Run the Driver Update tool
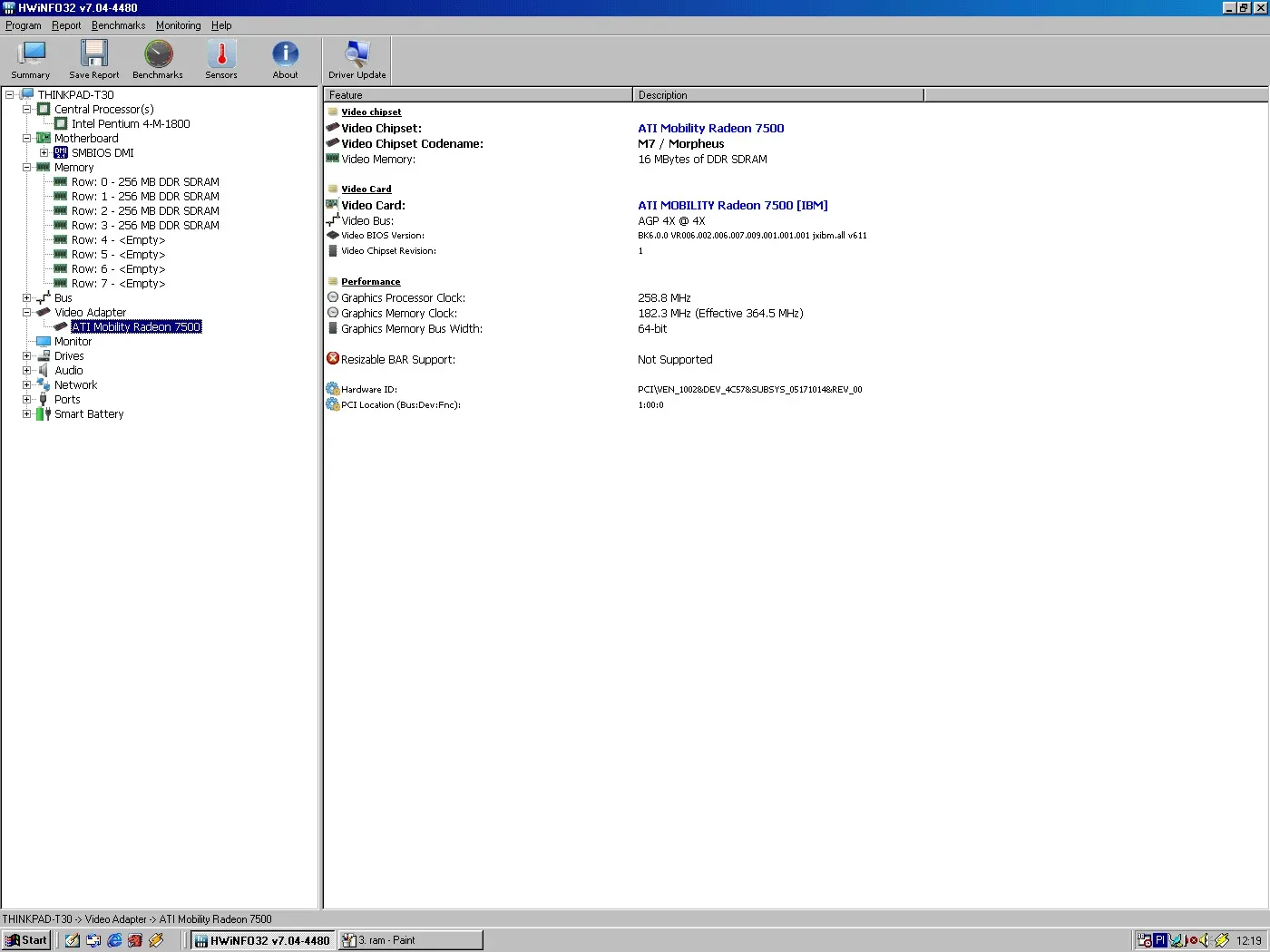The width and height of the screenshot is (1270, 952). pos(357,60)
